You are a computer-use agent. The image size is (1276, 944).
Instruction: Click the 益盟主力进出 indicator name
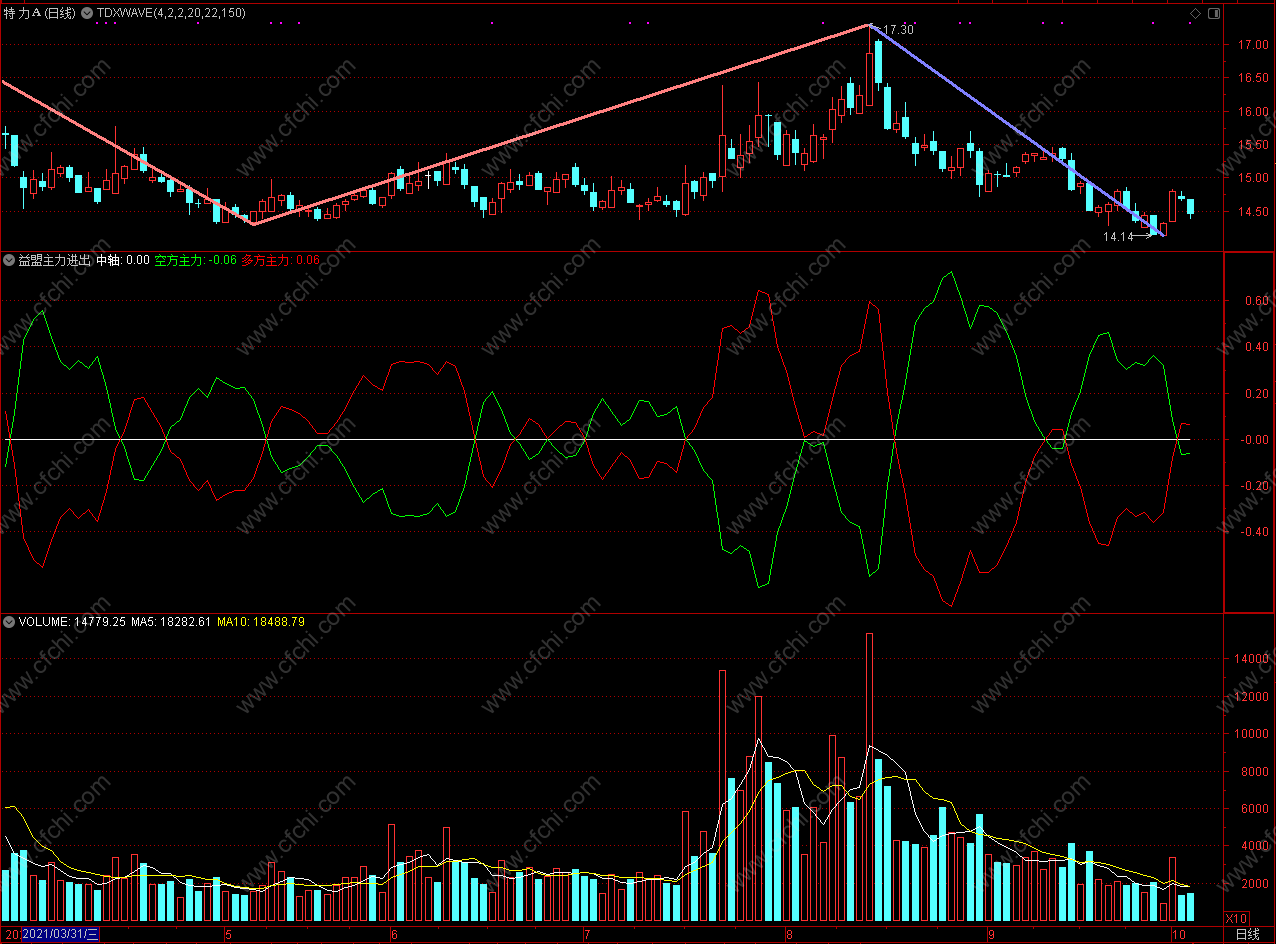[55, 260]
